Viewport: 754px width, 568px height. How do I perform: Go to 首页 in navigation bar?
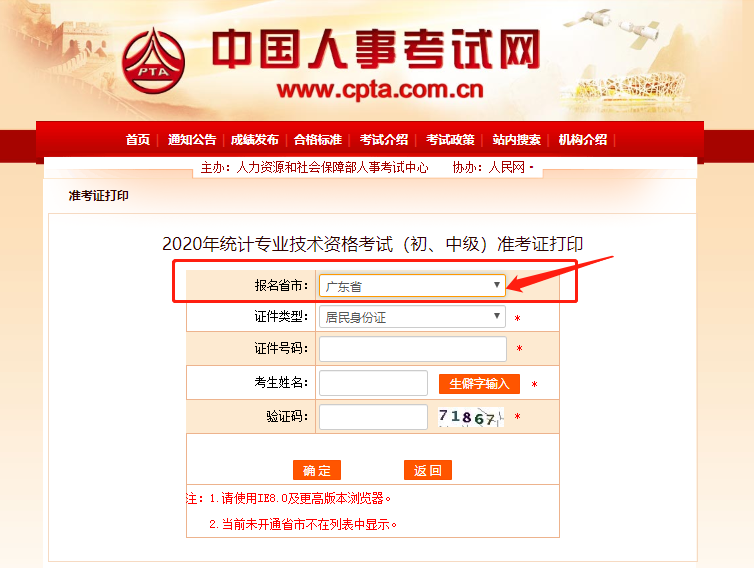click(x=138, y=139)
